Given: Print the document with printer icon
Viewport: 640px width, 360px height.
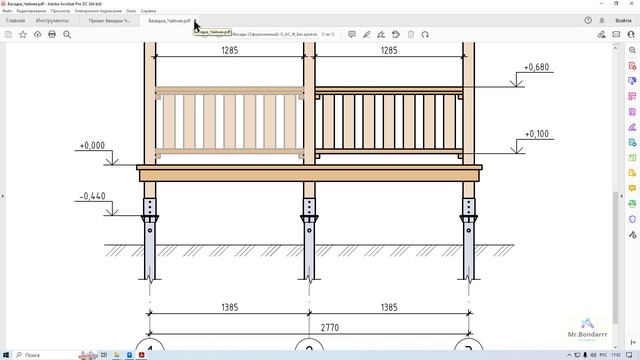Looking at the screenshot, I should (52, 35).
